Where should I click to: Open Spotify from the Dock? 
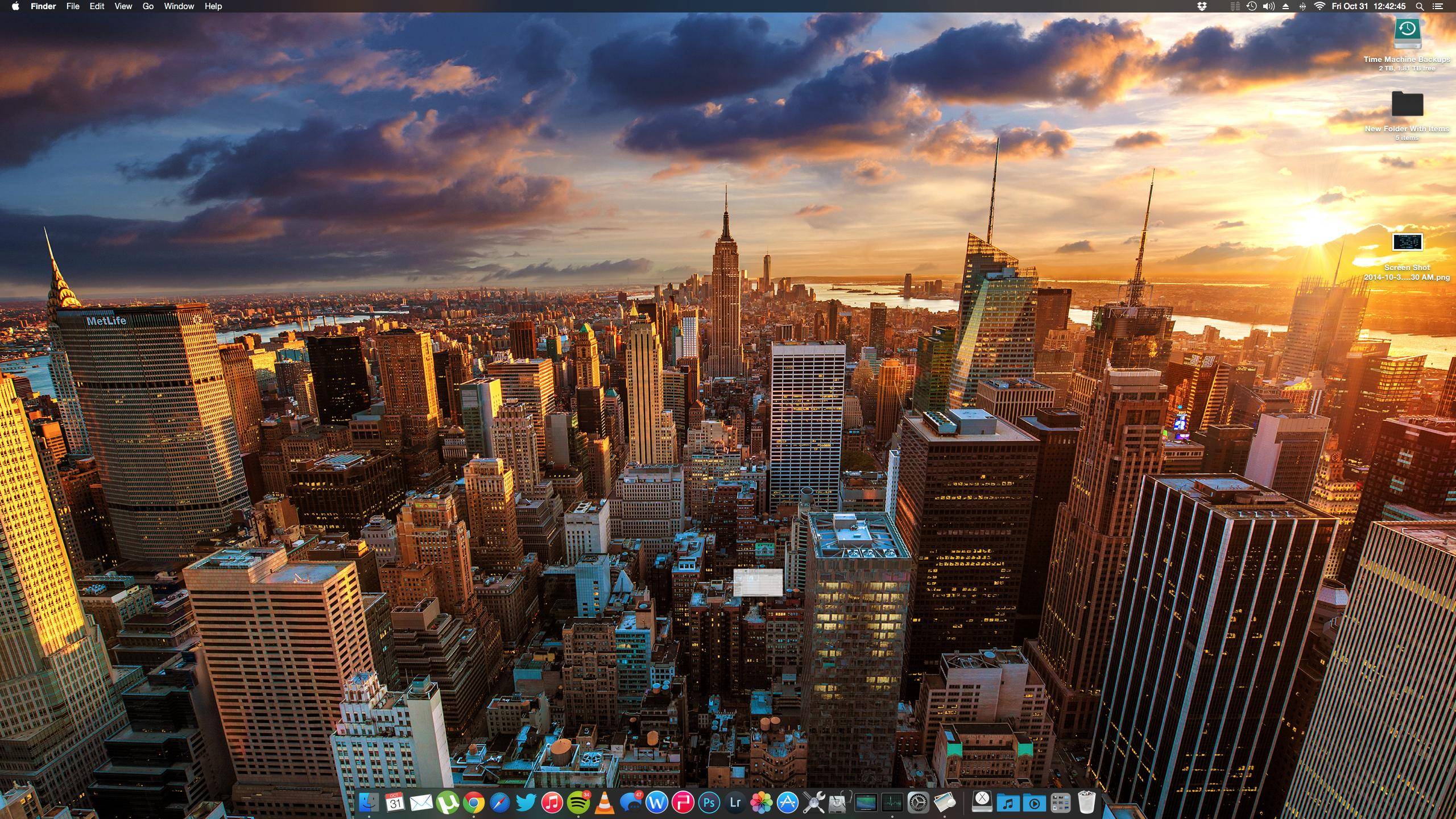tap(578, 803)
